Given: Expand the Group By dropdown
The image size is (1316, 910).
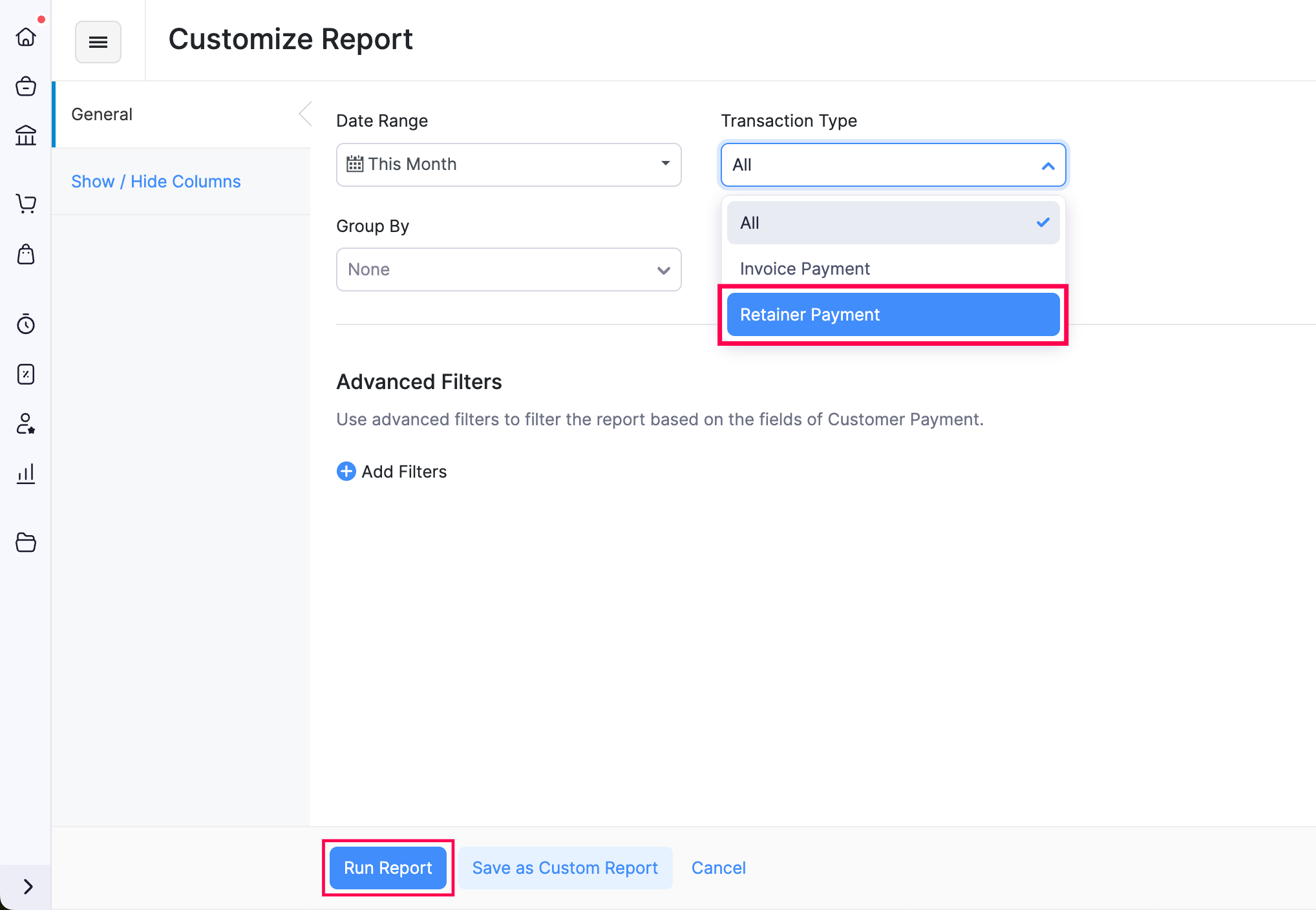Looking at the screenshot, I should 508,270.
